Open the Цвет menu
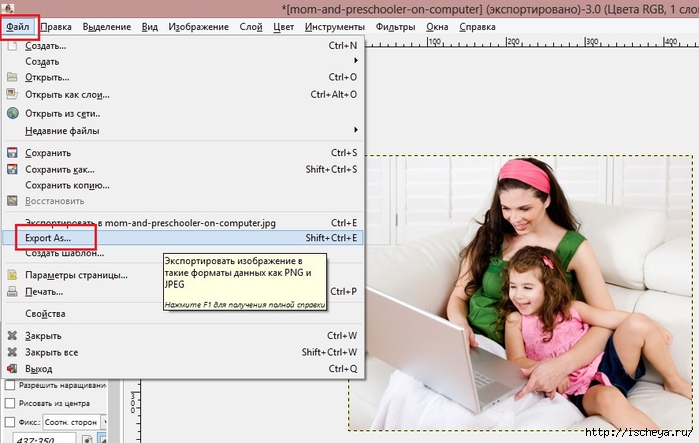This screenshot has width=699, height=443. tap(284, 27)
